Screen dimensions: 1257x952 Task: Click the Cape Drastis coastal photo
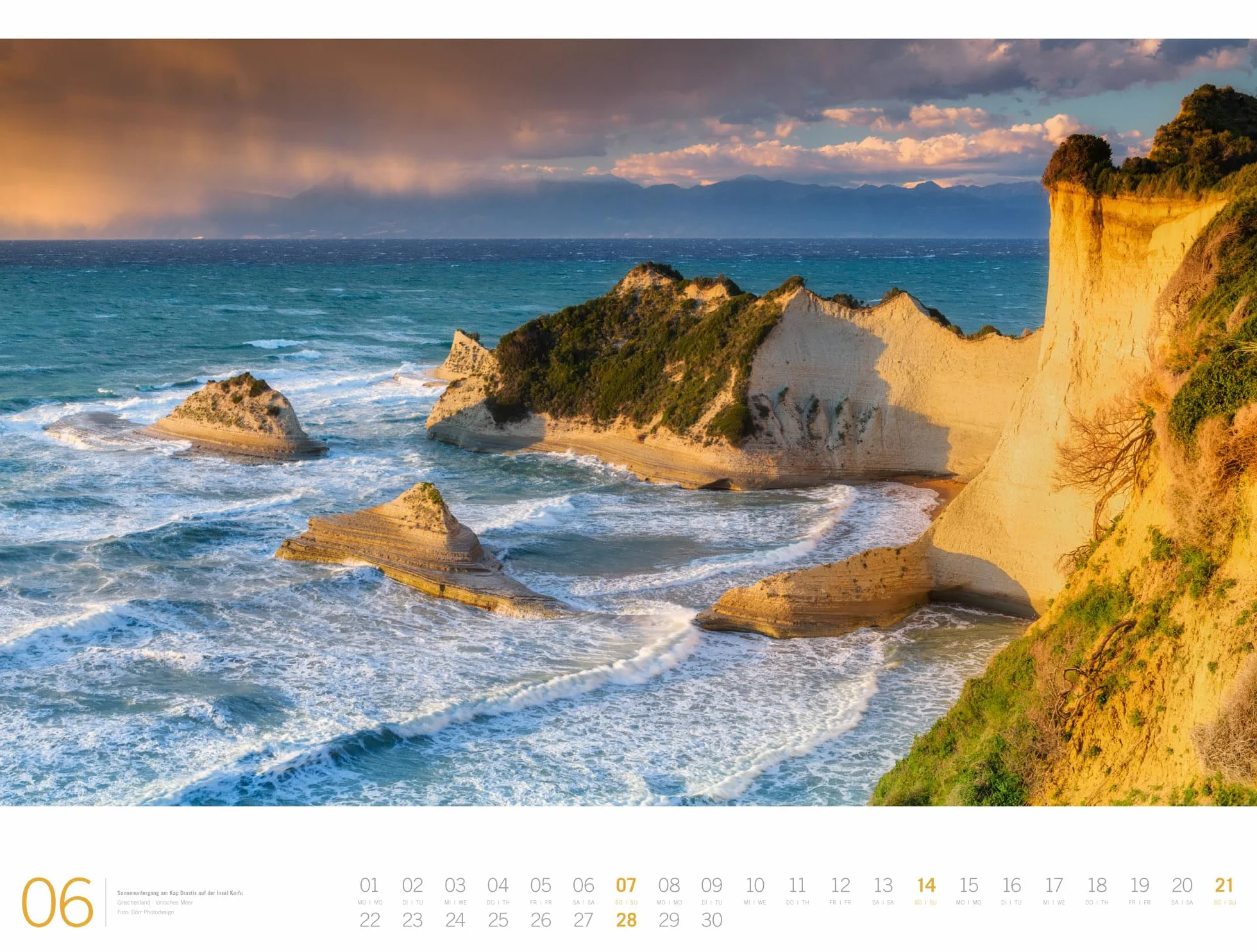click(628, 422)
